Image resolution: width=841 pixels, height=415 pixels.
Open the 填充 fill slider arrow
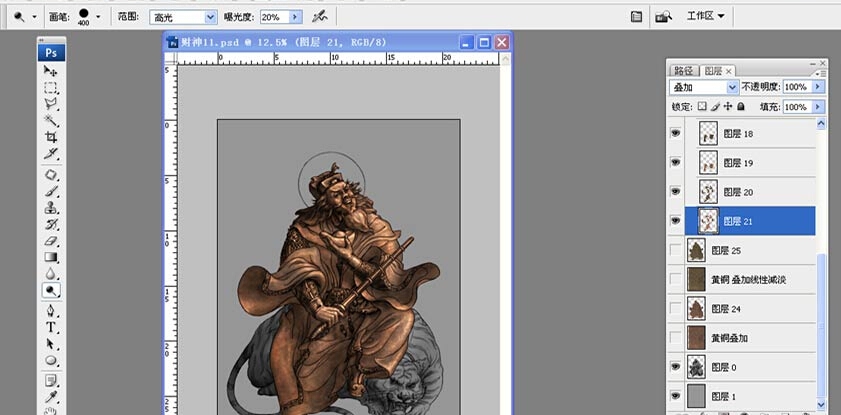818,107
